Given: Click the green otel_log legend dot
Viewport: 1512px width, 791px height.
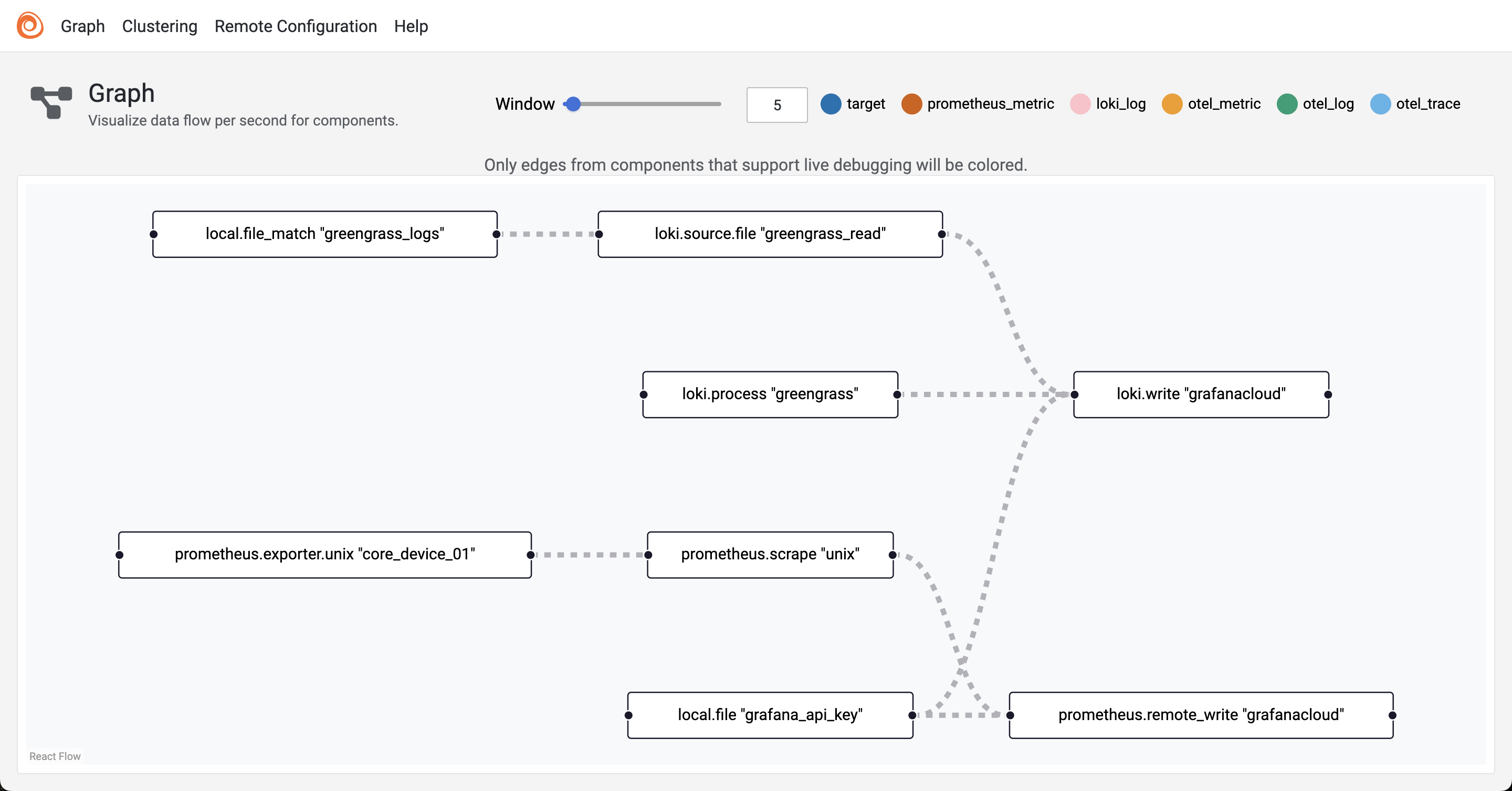Looking at the screenshot, I should 1287,104.
